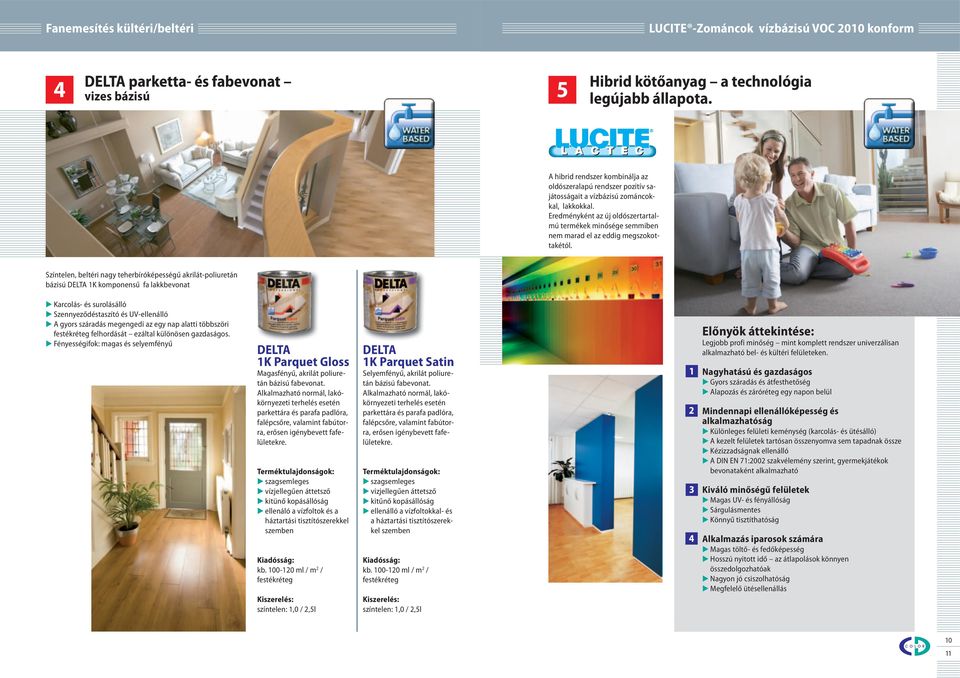Click the blue number 3 box beside Kiváló
Image resolution: width=960 pixels, height=678 pixels.
(x=691, y=489)
